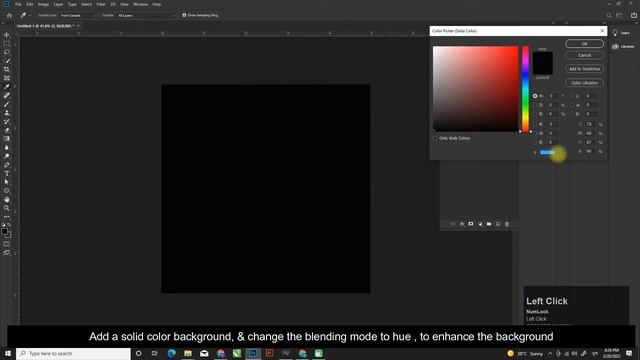Screen dimensions: 640x360
Task: Enable Only Web Colors checkbox
Action: click(x=435, y=138)
